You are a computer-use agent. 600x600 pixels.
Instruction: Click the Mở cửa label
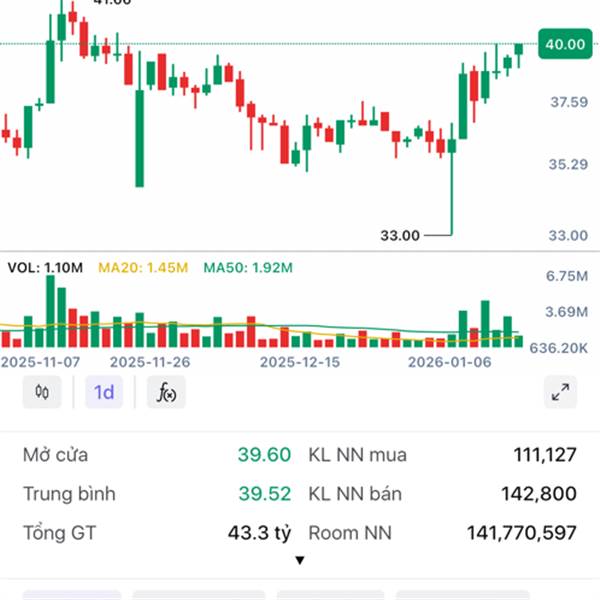click(x=55, y=455)
